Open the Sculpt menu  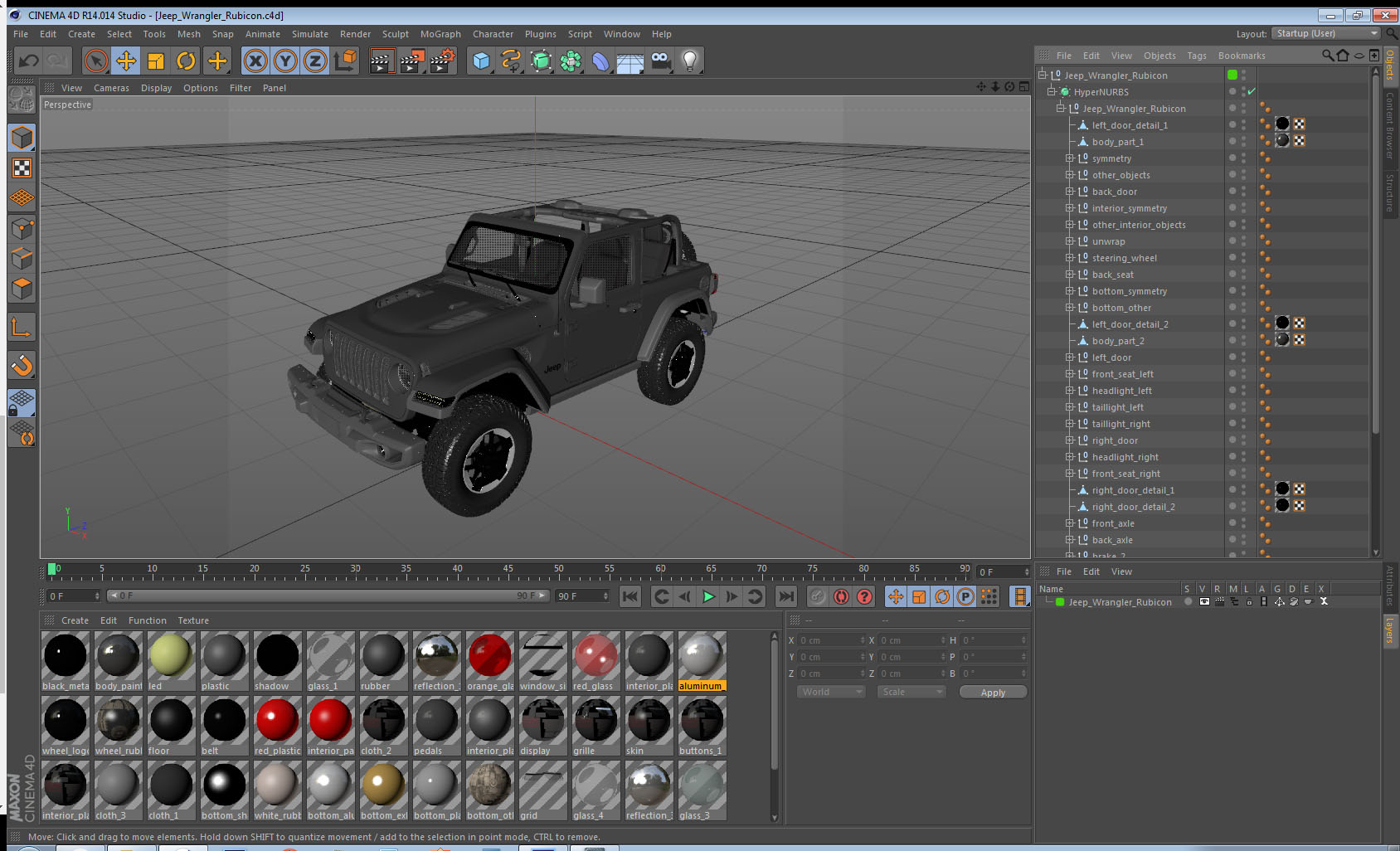[x=395, y=34]
